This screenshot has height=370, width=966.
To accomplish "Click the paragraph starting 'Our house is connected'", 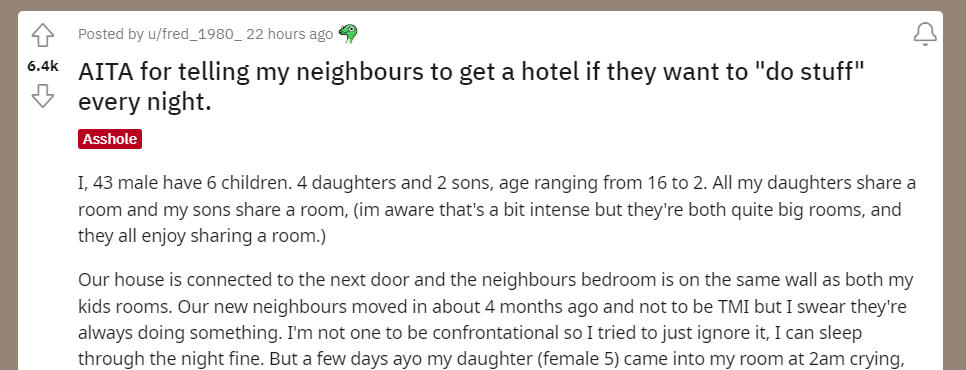I will [x=496, y=320].
